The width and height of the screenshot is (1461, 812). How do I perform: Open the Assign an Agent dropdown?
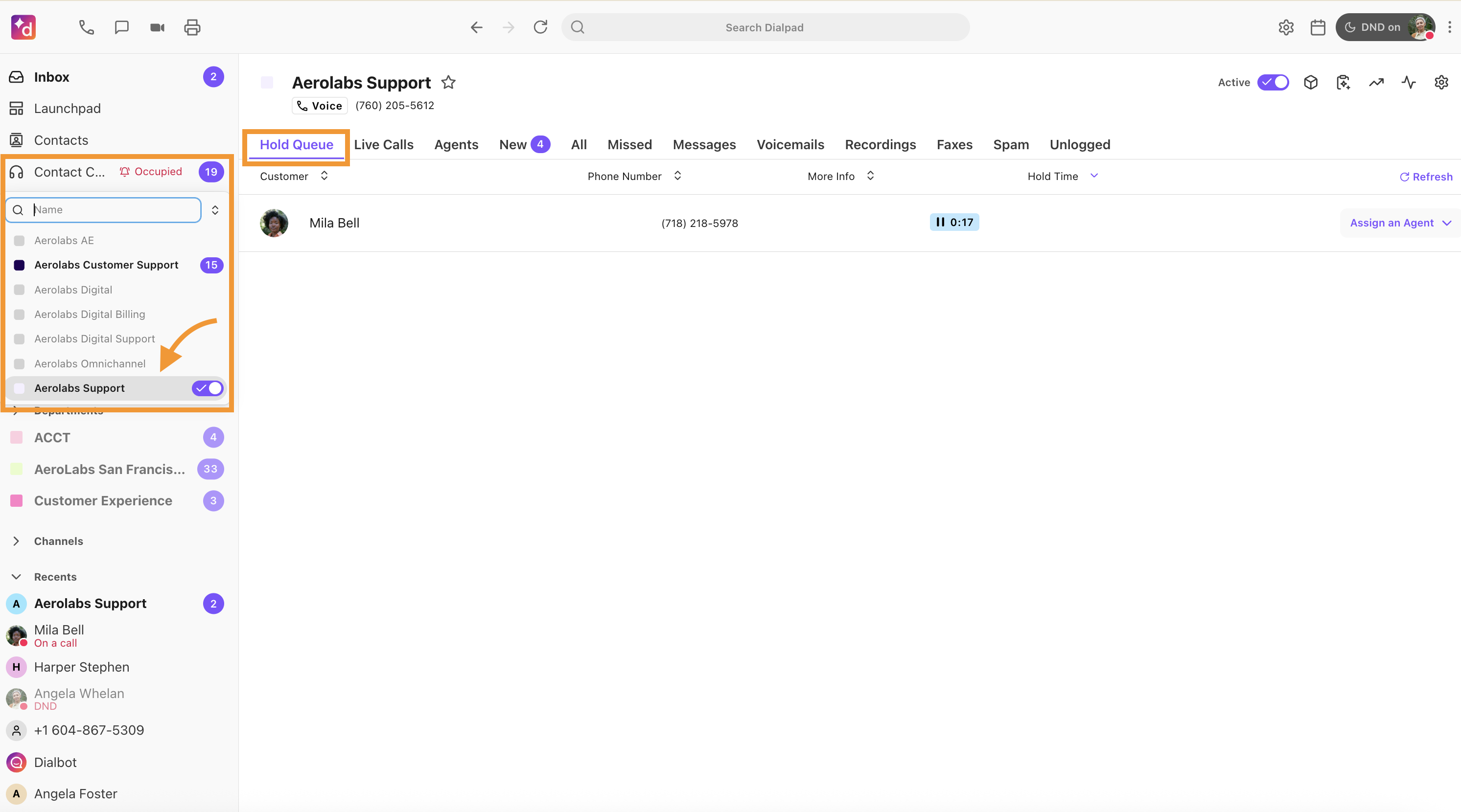(1400, 223)
